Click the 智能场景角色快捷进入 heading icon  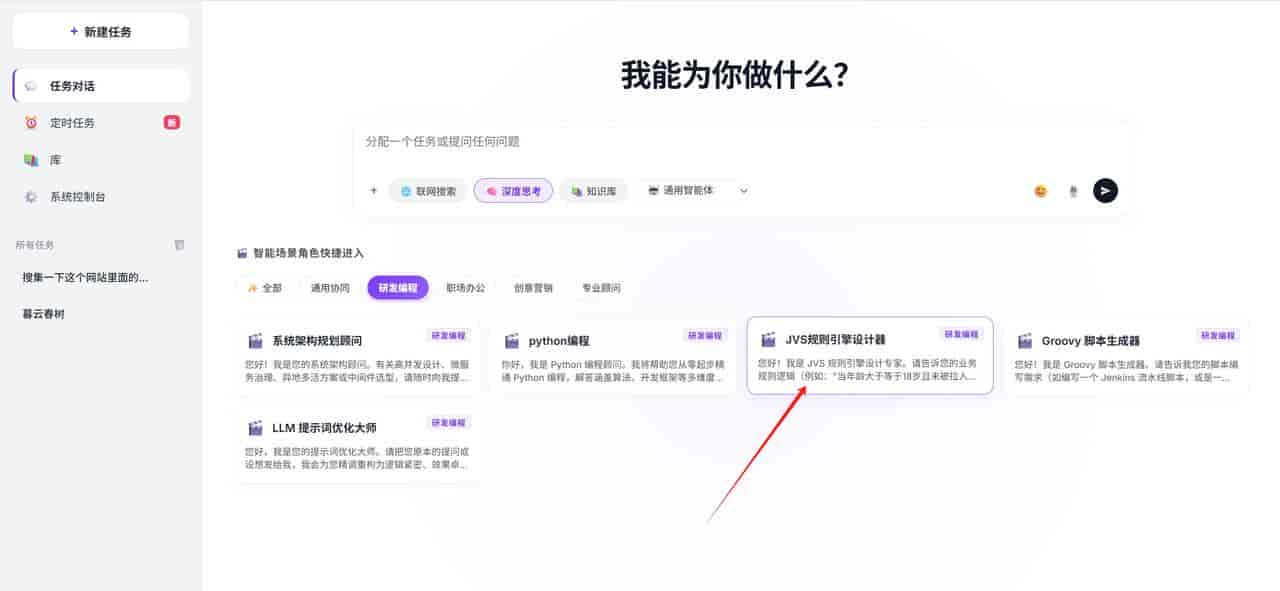click(242, 254)
